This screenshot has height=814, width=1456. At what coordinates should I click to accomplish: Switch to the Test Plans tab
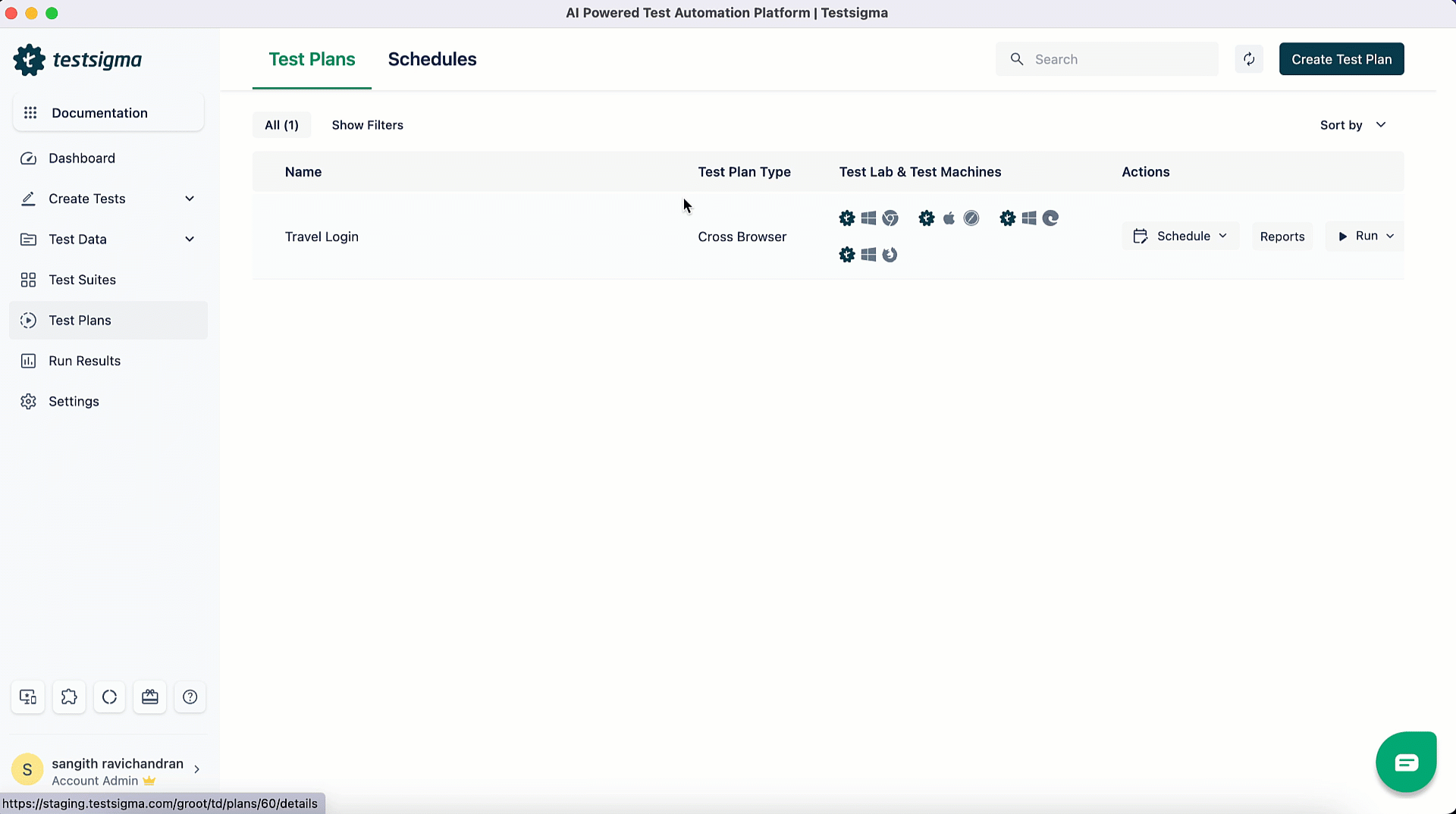[x=312, y=59]
